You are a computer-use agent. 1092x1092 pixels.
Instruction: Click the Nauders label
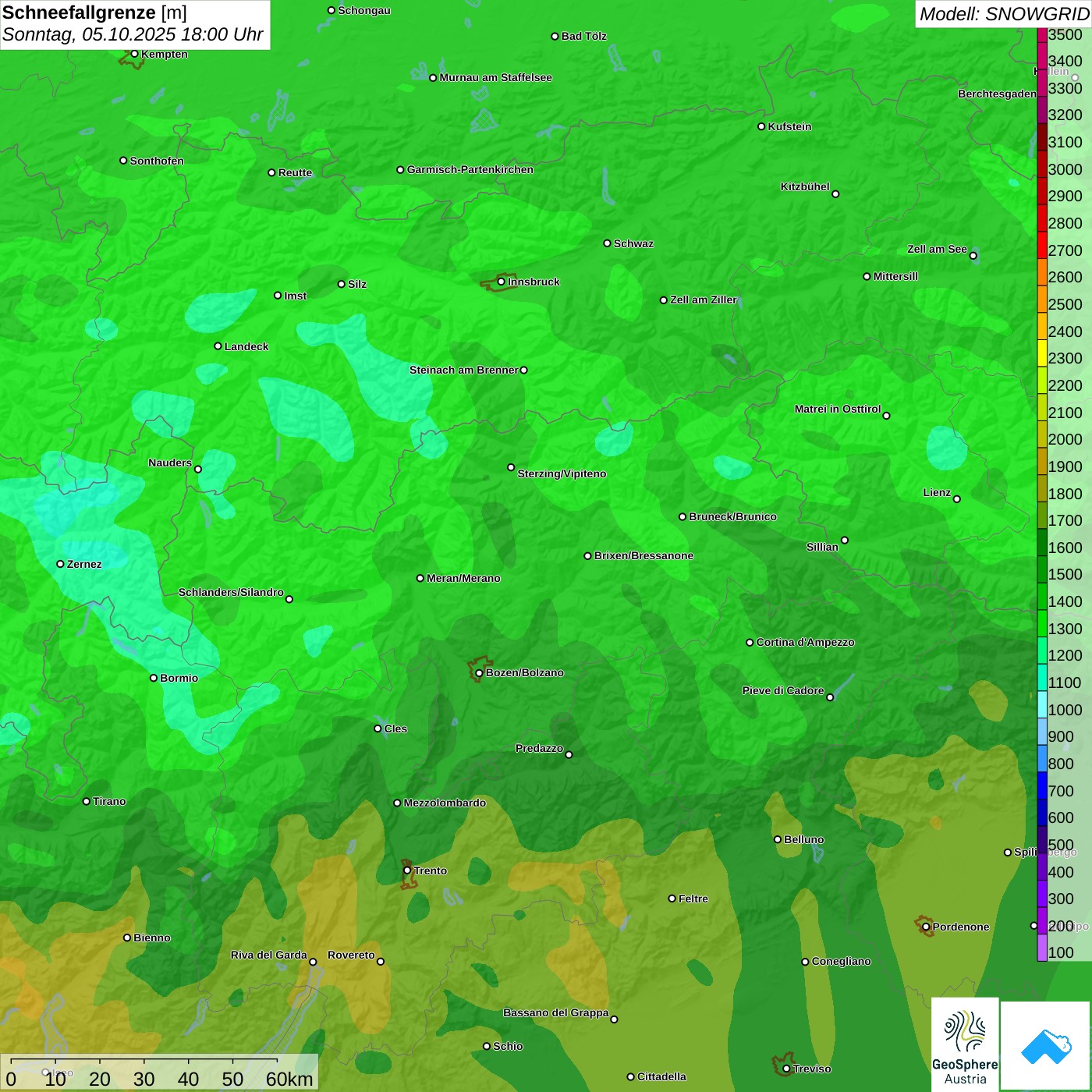click(170, 463)
